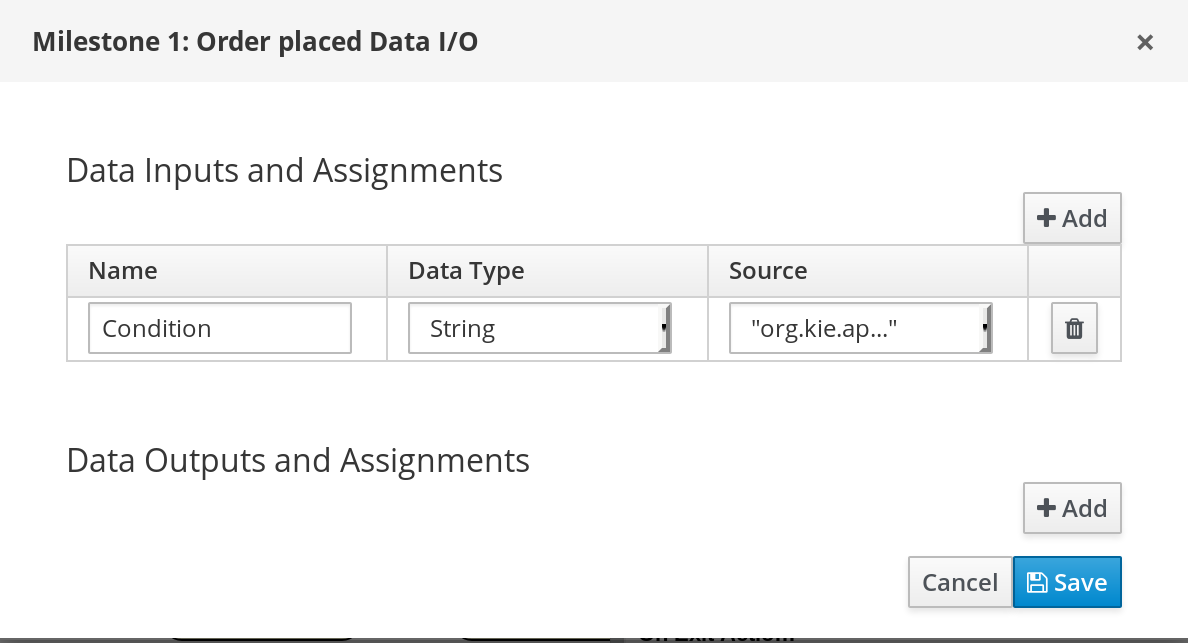Close the Data I/O dialog
Screen dimensions: 1188x643
point(1145,42)
